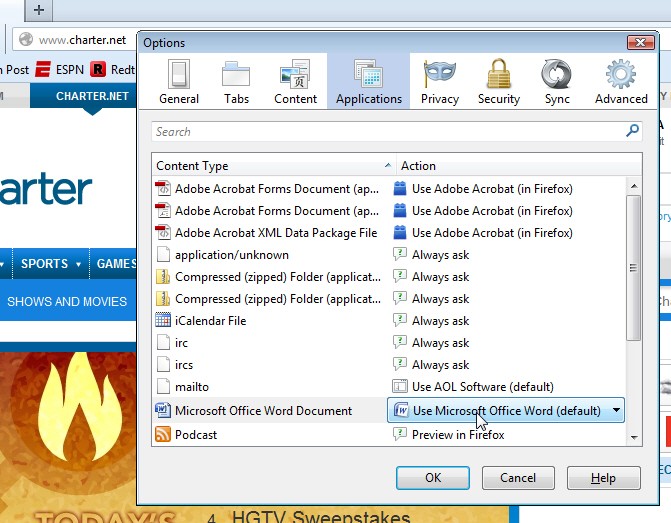The image size is (671, 523).
Task: Click the Podcast RSS feed icon
Action: point(163,434)
